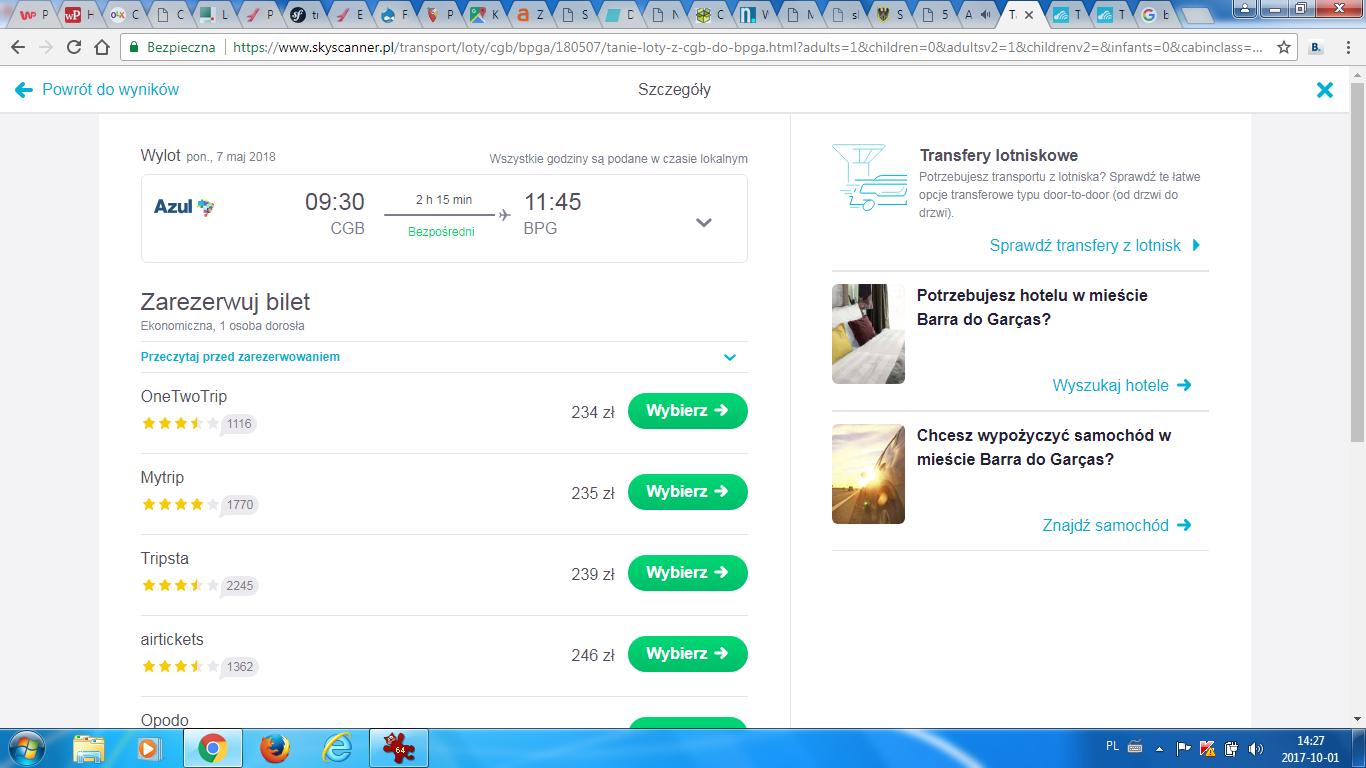Open Windows Explorer from the taskbar
Image resolution: width=1366 pixels, height=768 pixels.
click(89, 748)
